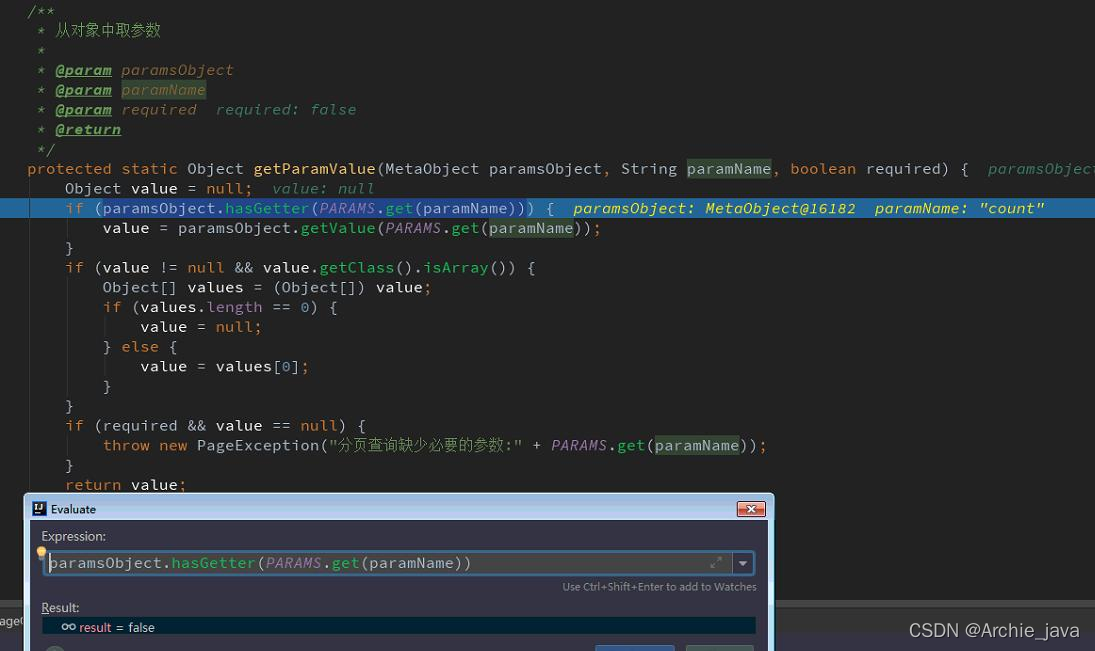Click 'PageException' in the throw statement
Viewport: 1095px width, 651px height.
click(258, 446)
